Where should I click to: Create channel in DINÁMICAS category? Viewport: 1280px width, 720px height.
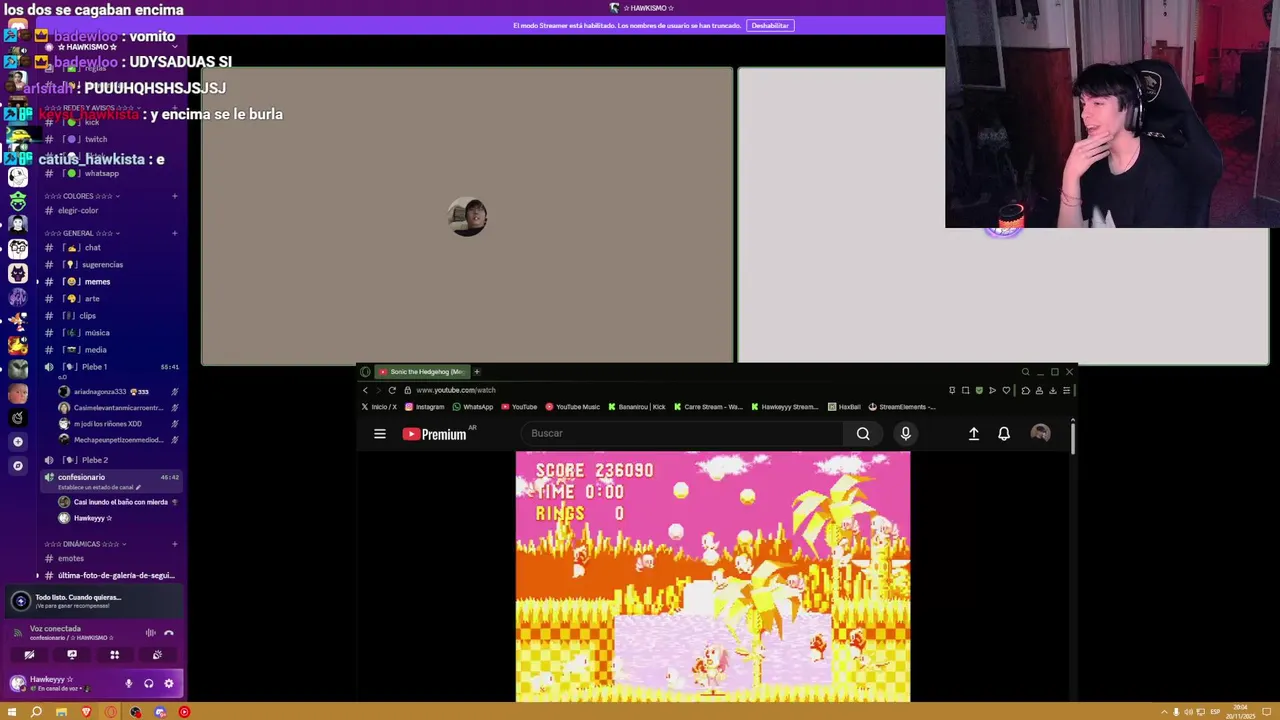(x=174, y=544)
